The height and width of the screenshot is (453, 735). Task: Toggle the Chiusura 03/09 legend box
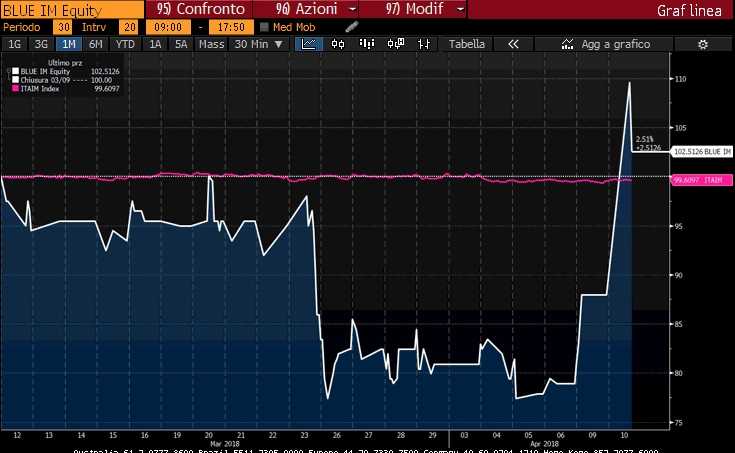[x=15, y=80]
